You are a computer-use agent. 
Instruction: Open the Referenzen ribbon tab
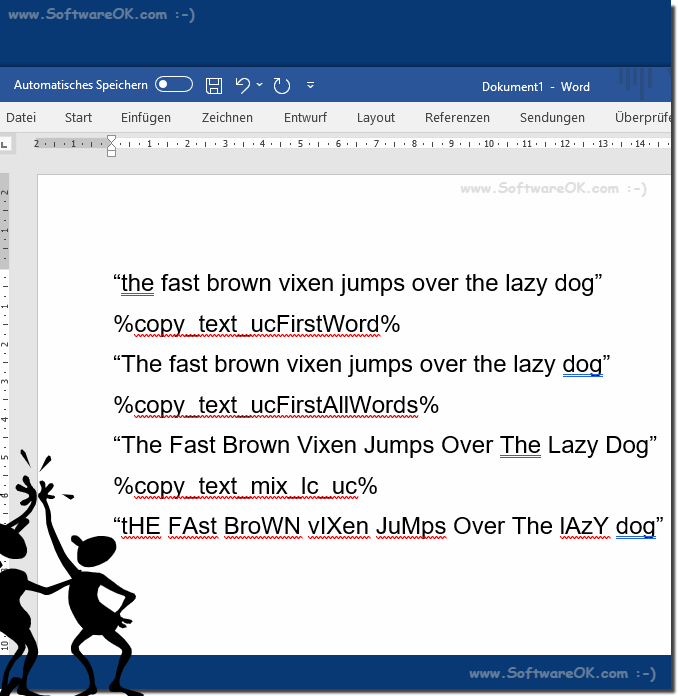coord(457,118)
